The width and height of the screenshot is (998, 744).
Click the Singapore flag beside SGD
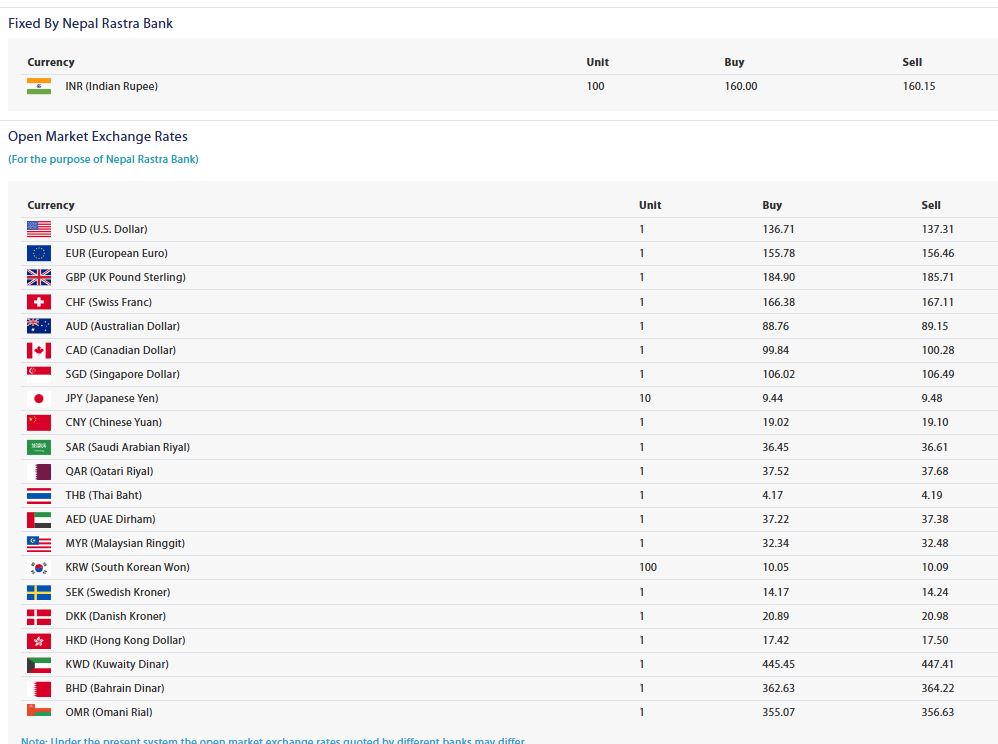click(39, 374)
